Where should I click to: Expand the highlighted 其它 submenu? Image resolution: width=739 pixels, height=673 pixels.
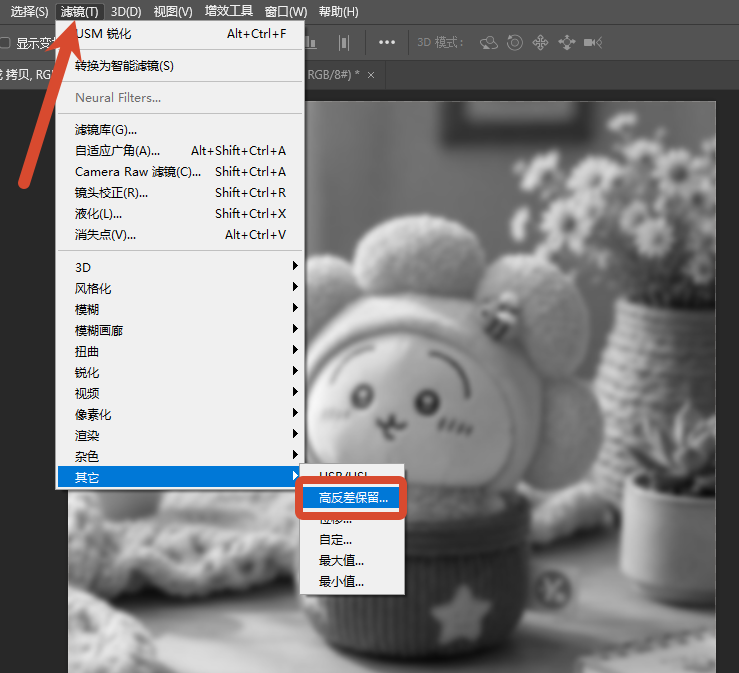point(180,477)
